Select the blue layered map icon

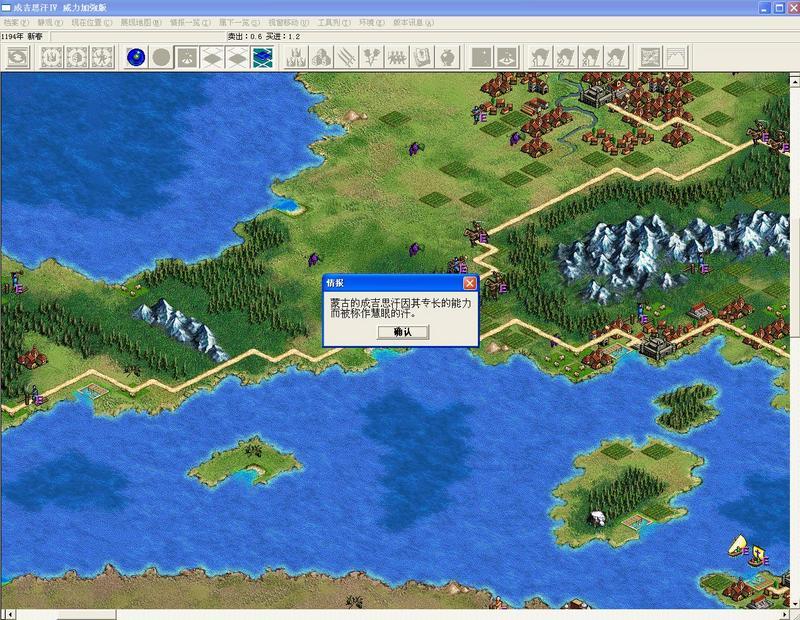pyautogui.click(x=262, y=57)
